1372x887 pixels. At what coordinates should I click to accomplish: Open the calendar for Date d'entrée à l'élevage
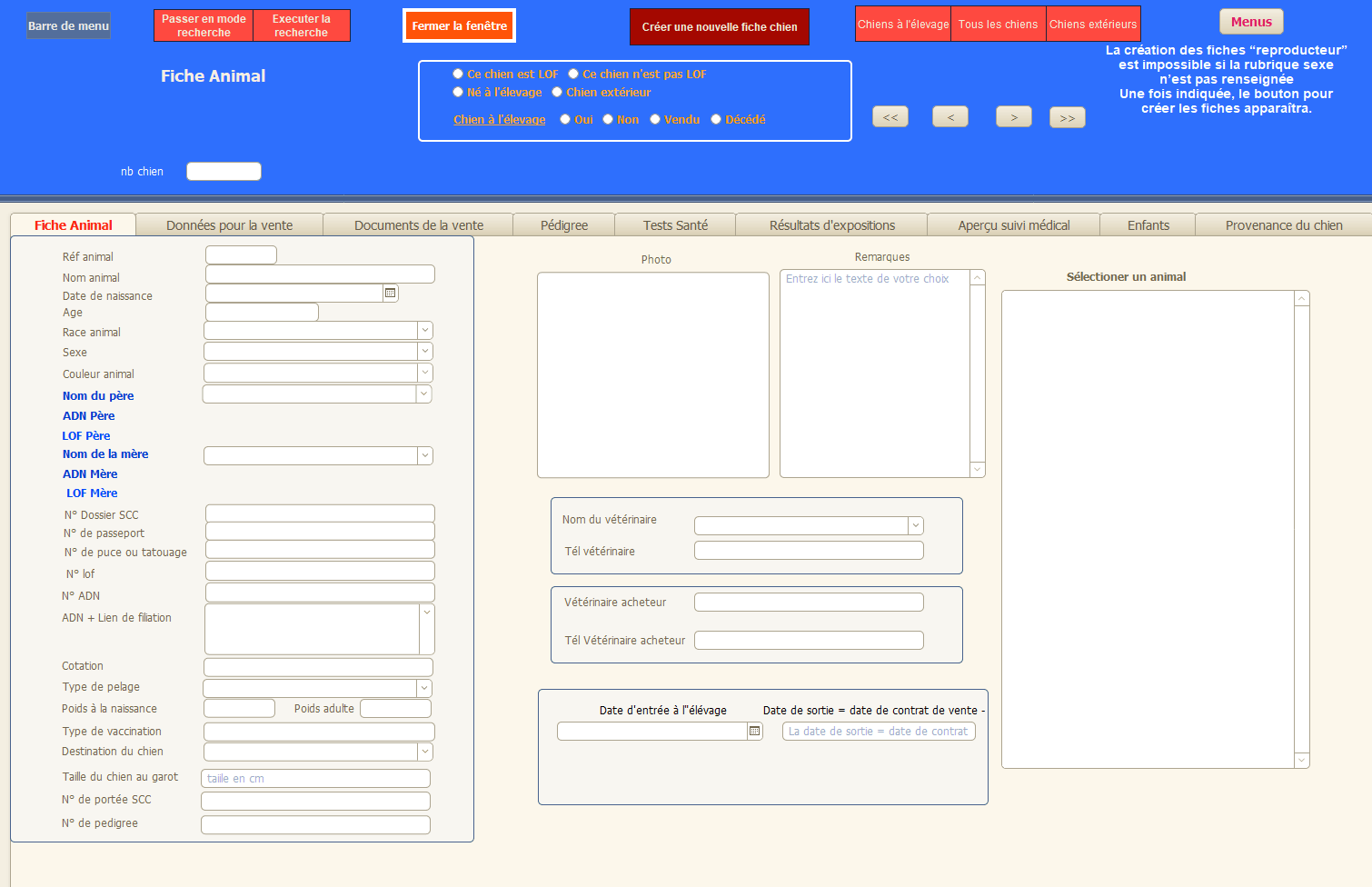(754, 731)
